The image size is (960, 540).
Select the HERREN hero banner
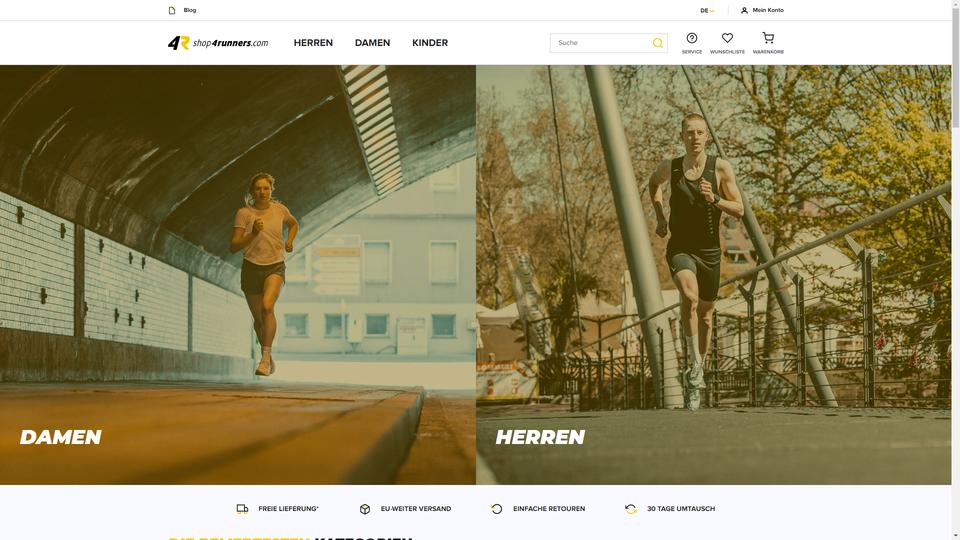(714, 275)
